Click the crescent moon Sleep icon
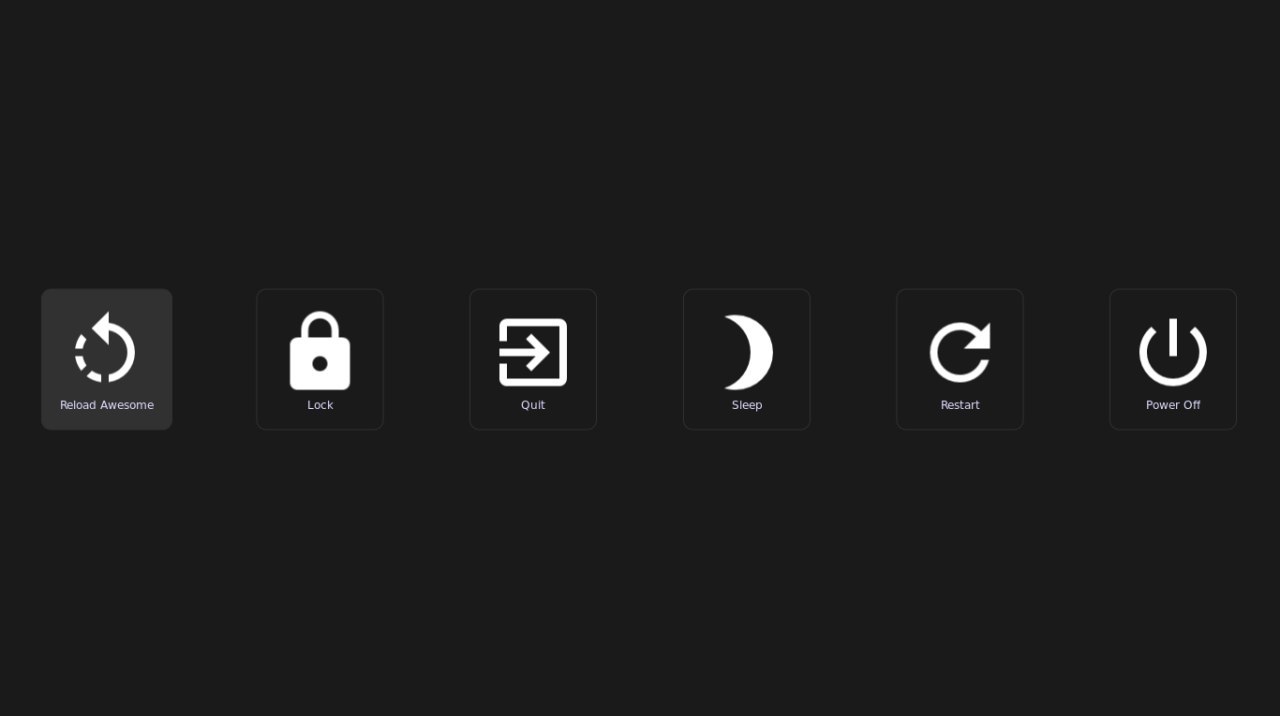 coord(748,352)
